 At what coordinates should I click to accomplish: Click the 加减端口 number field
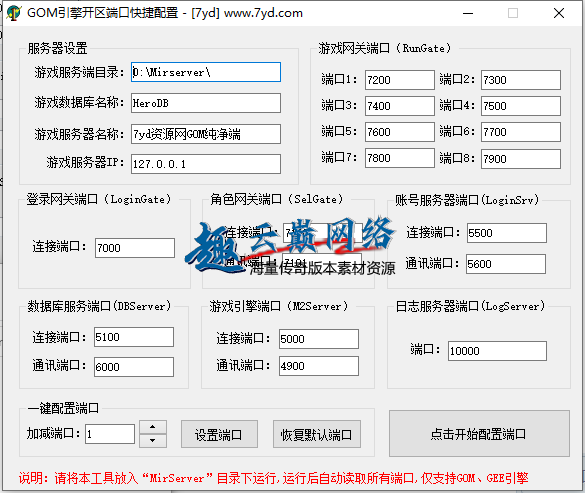[110, 434]
